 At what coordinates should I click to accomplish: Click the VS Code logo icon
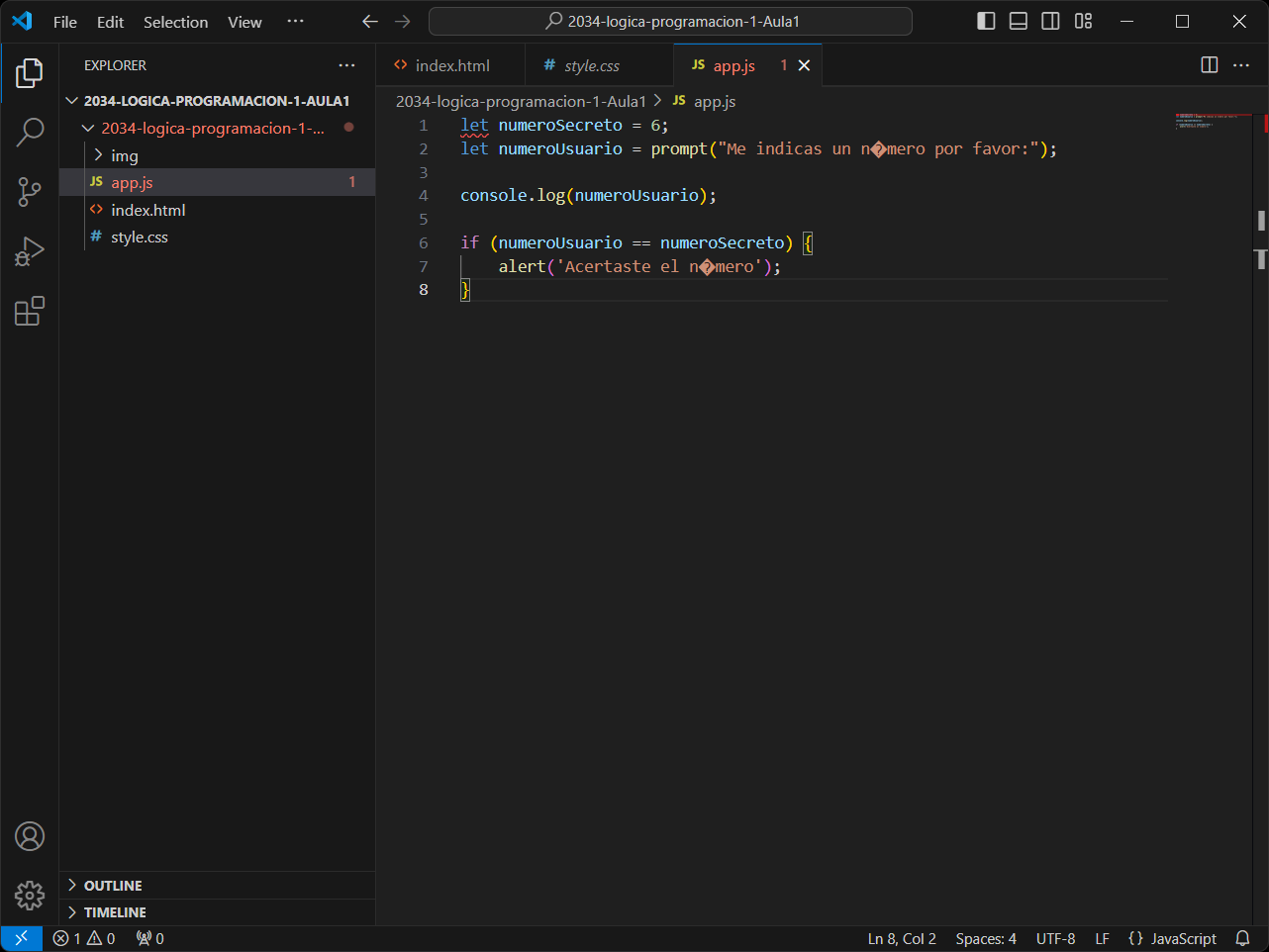point(22,21)
